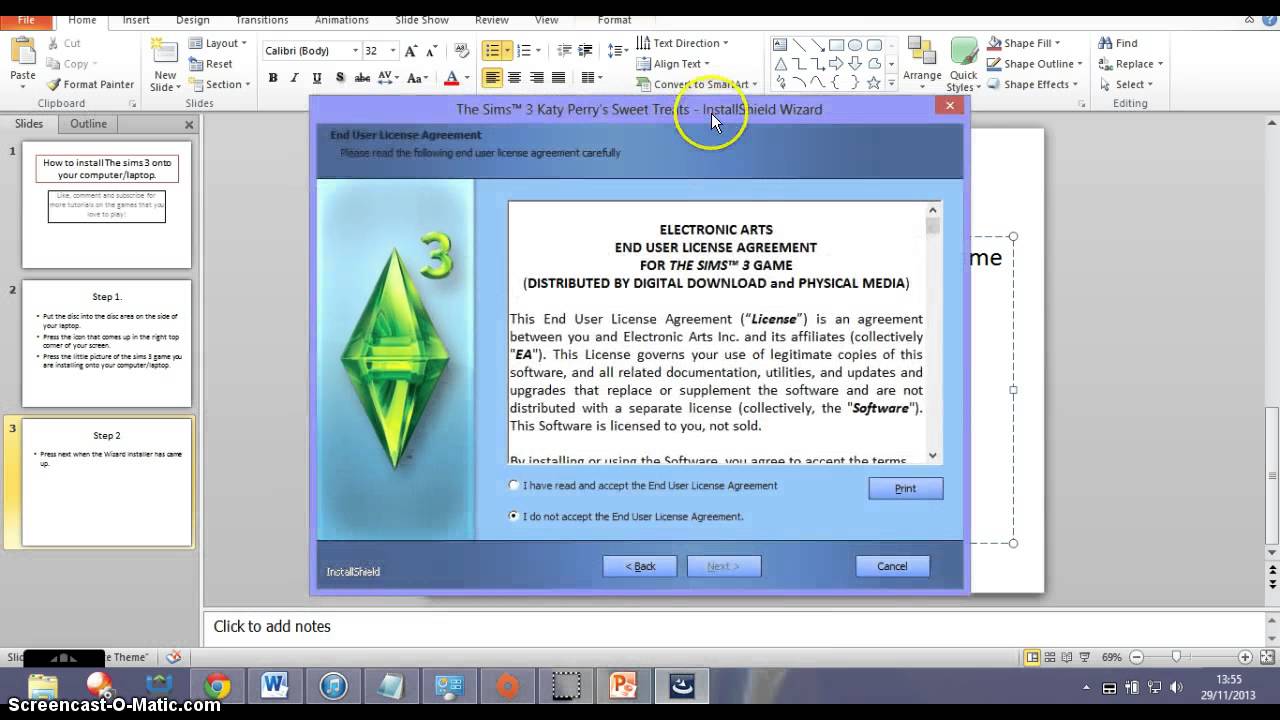Align text left

pos(492,78)
